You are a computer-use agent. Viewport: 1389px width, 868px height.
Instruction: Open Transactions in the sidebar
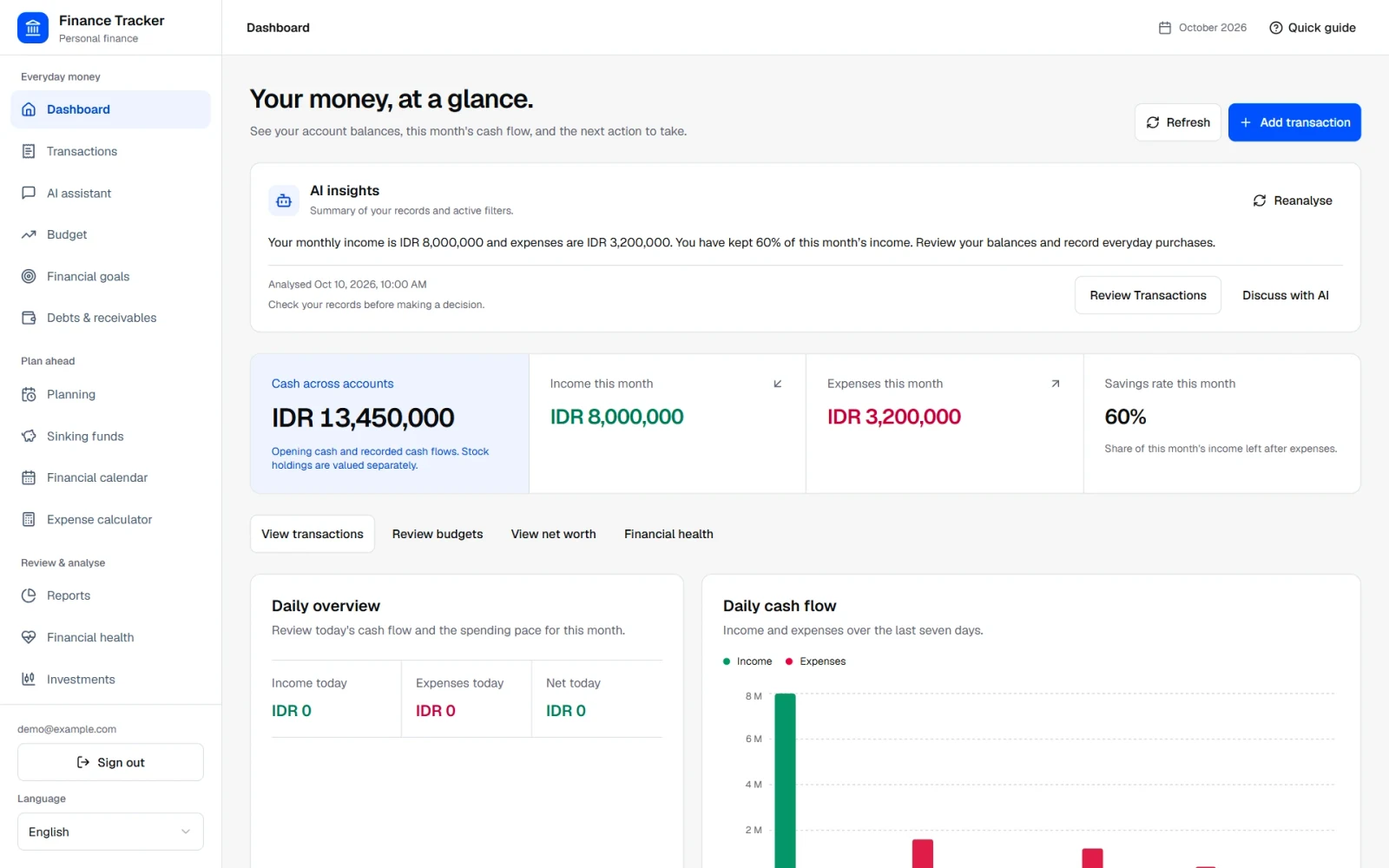point(110,151)
